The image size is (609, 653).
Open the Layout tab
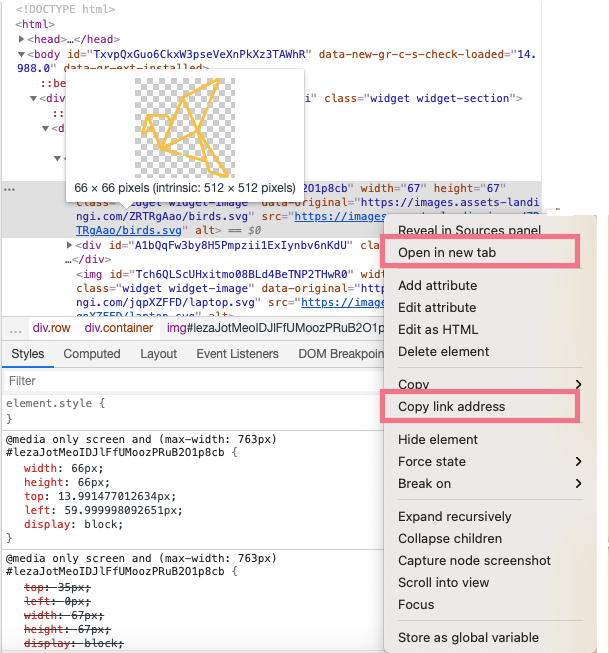(158, 354)
